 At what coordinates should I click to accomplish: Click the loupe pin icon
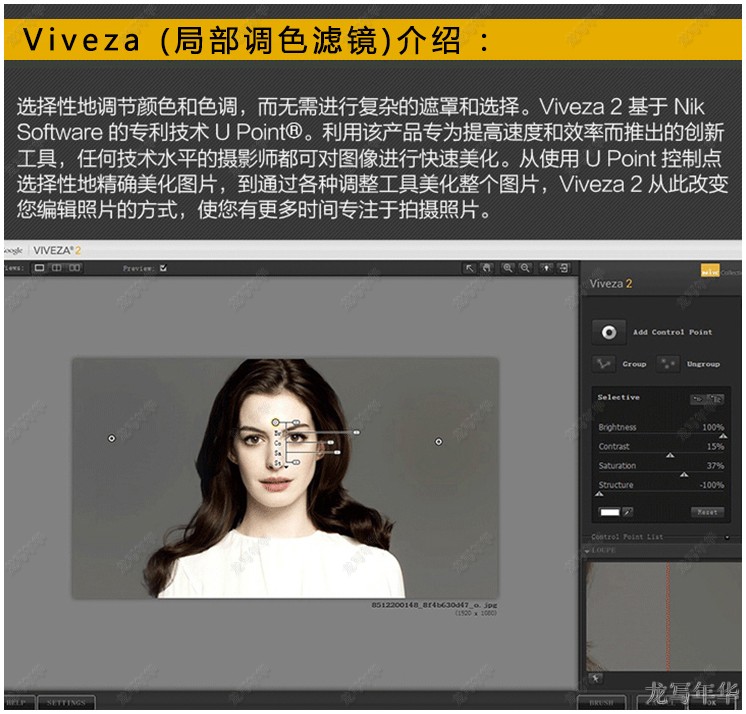(595, 678)
